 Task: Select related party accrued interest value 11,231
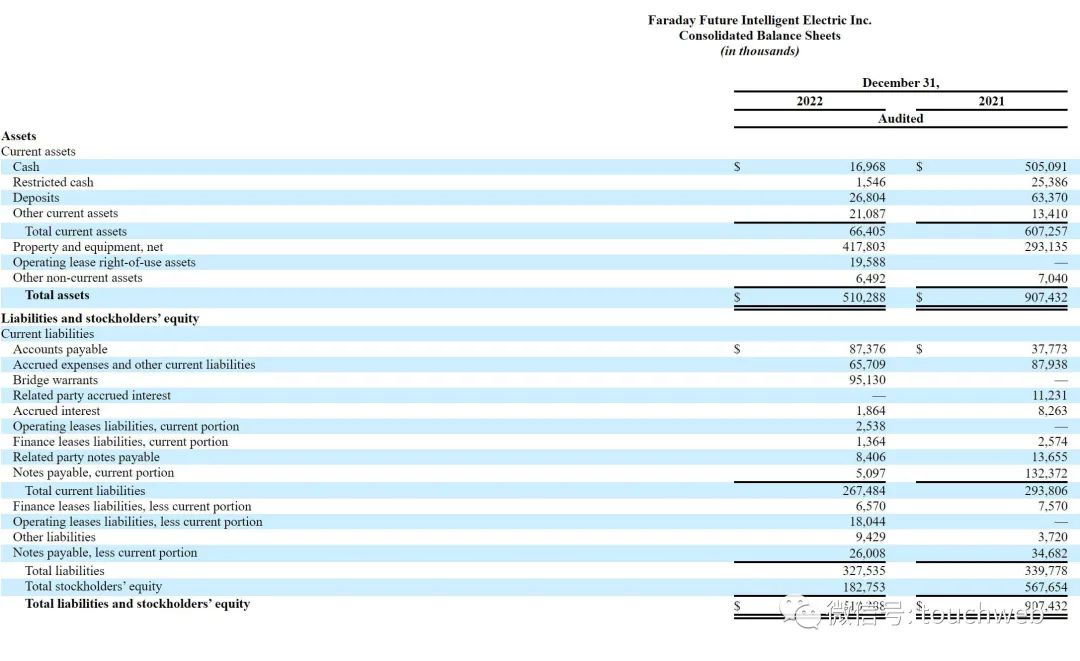click(1049, 395)
